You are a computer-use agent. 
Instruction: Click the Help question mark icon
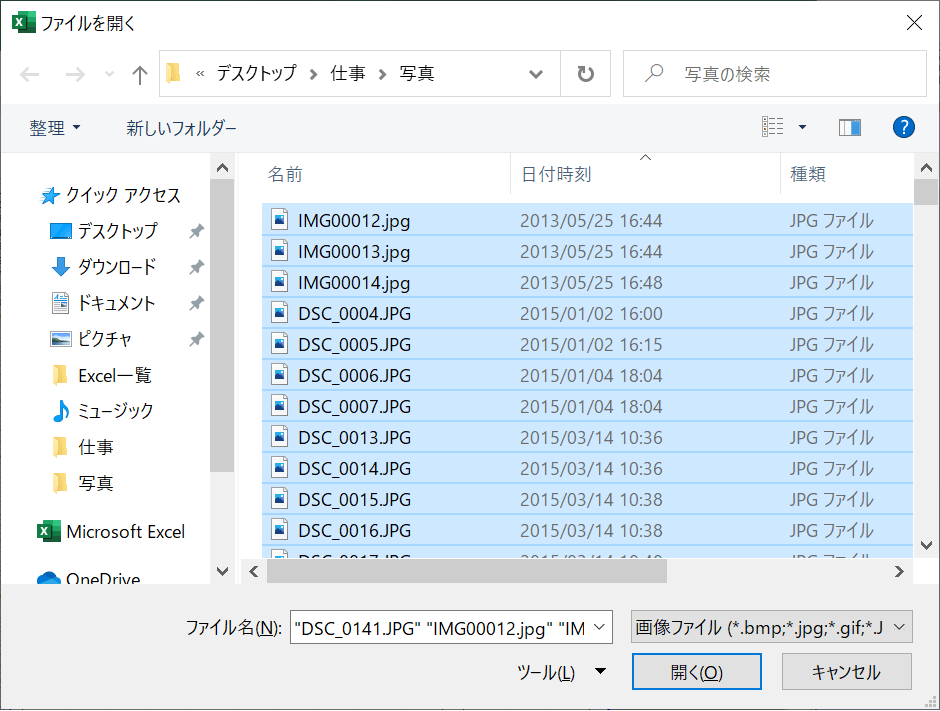tap(903, 127)
